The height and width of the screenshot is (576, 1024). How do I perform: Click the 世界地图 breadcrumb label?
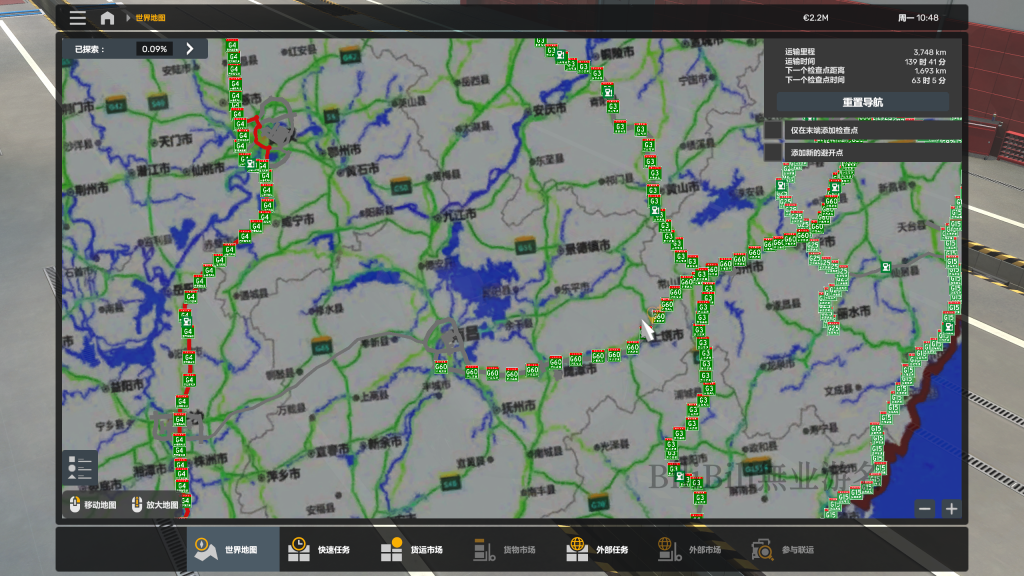(x=151, y=18)
